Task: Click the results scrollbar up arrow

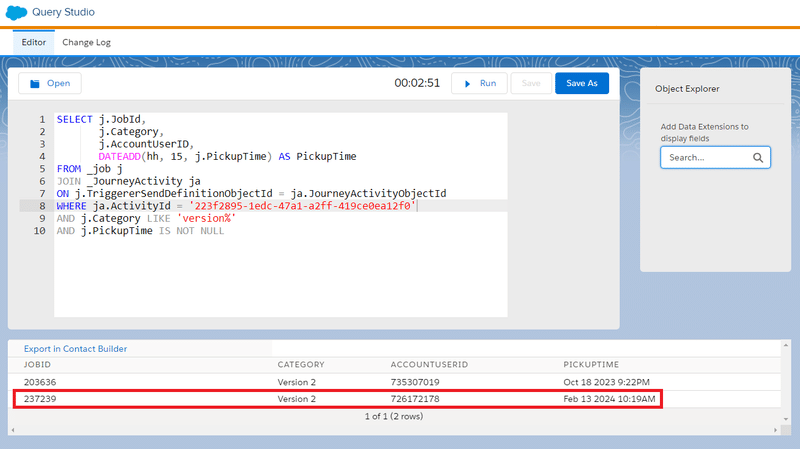Action: tap(786, 345)
